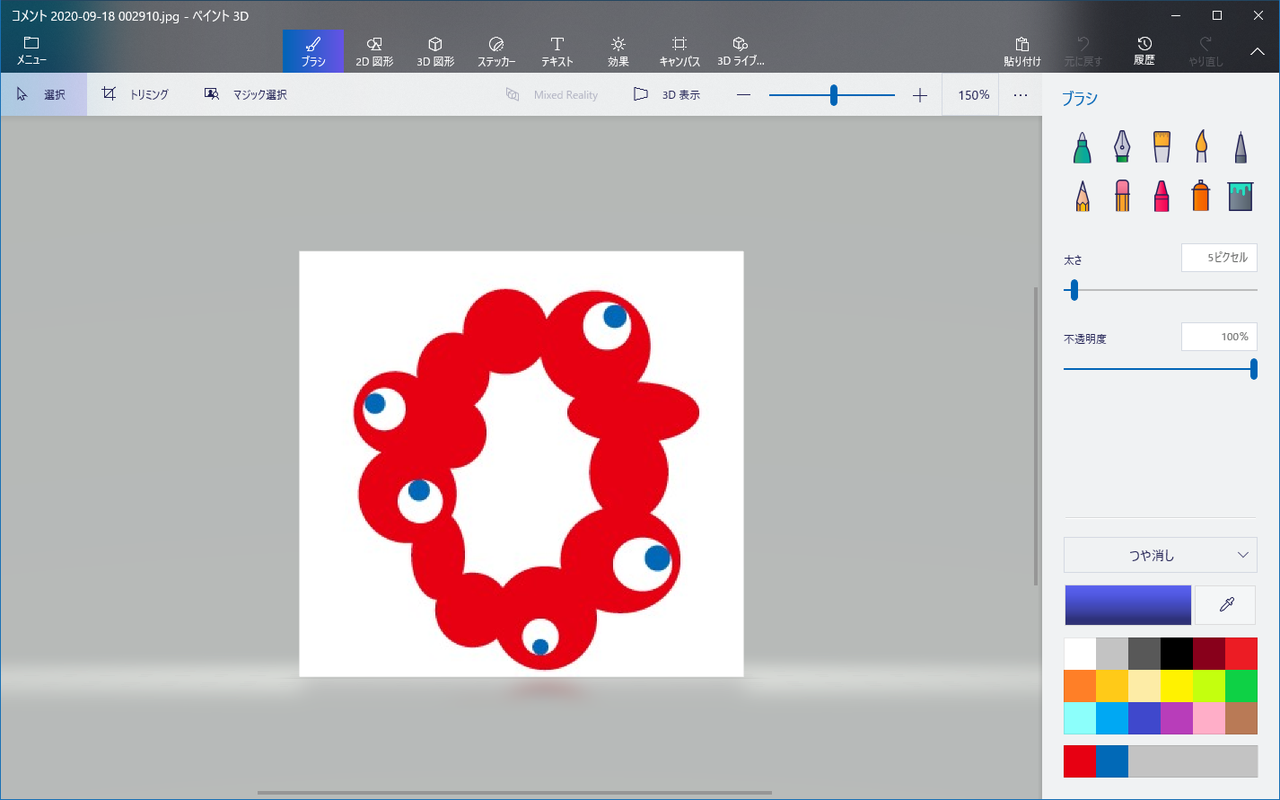Select the eraser tool
1280x800 pixels.
(x=1122, y=195)
